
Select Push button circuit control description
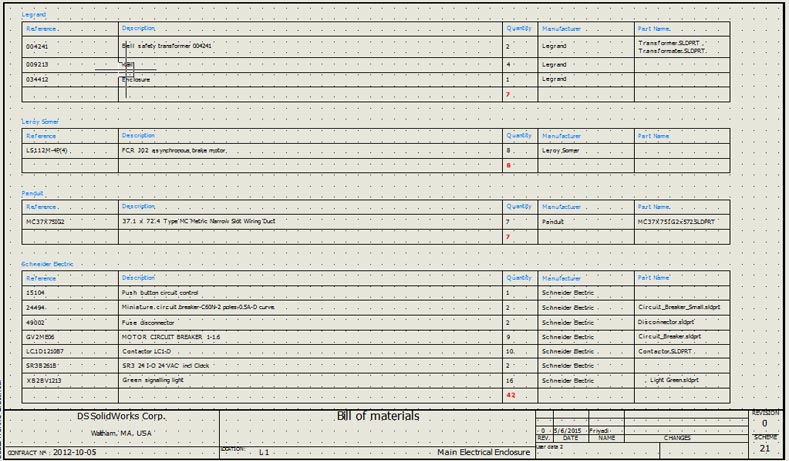[161, 293]
